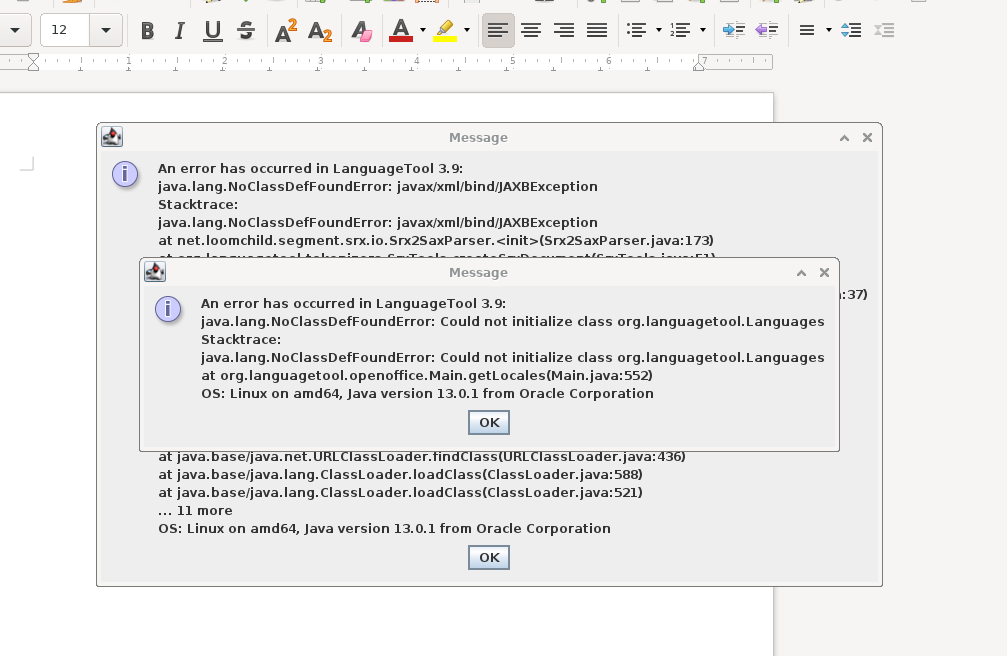Click 'Stacktrace:' label in the back dialog
The image size is (1007, 656).
pyautogui.click(x=198, y=205)
